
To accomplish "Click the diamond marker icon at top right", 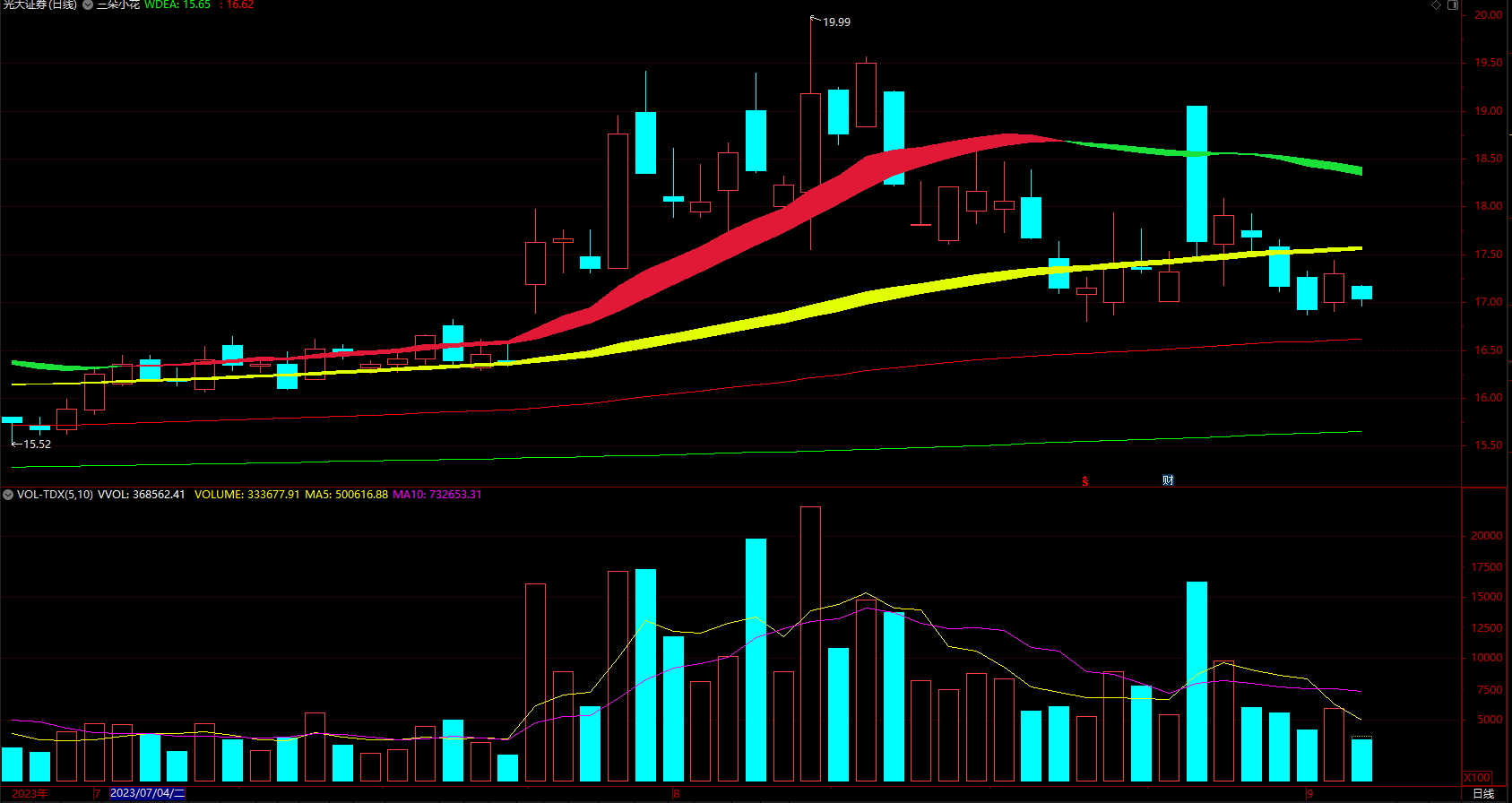I will tap(1436, 5).
